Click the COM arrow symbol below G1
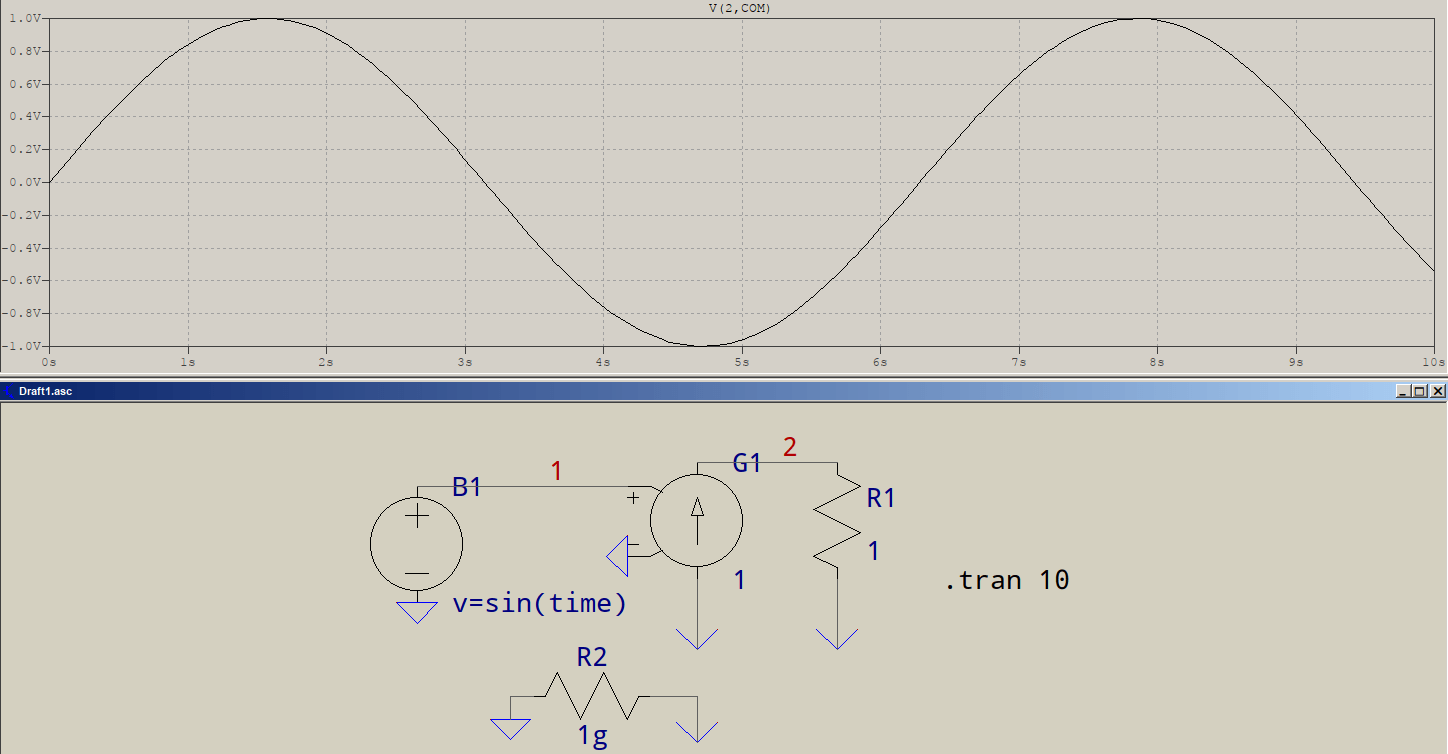The image size is (1448, 754). point(697,639)
